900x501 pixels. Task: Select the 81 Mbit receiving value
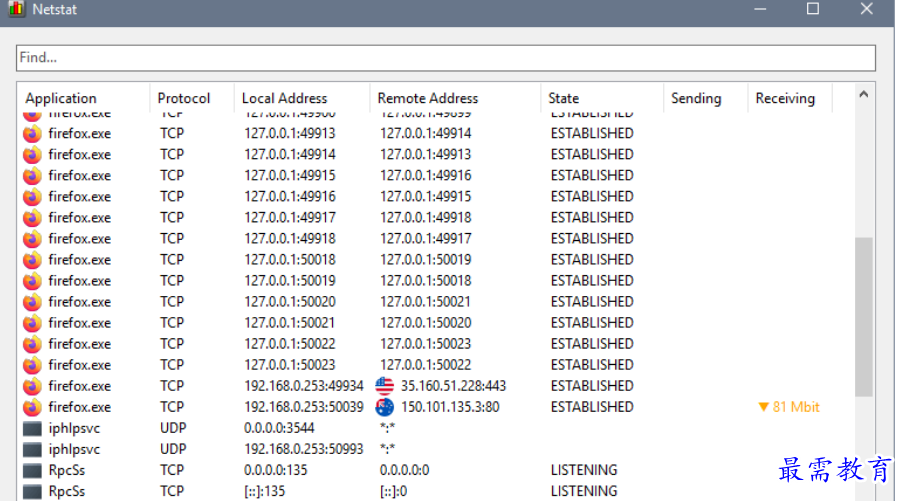(x=796, y=407)
